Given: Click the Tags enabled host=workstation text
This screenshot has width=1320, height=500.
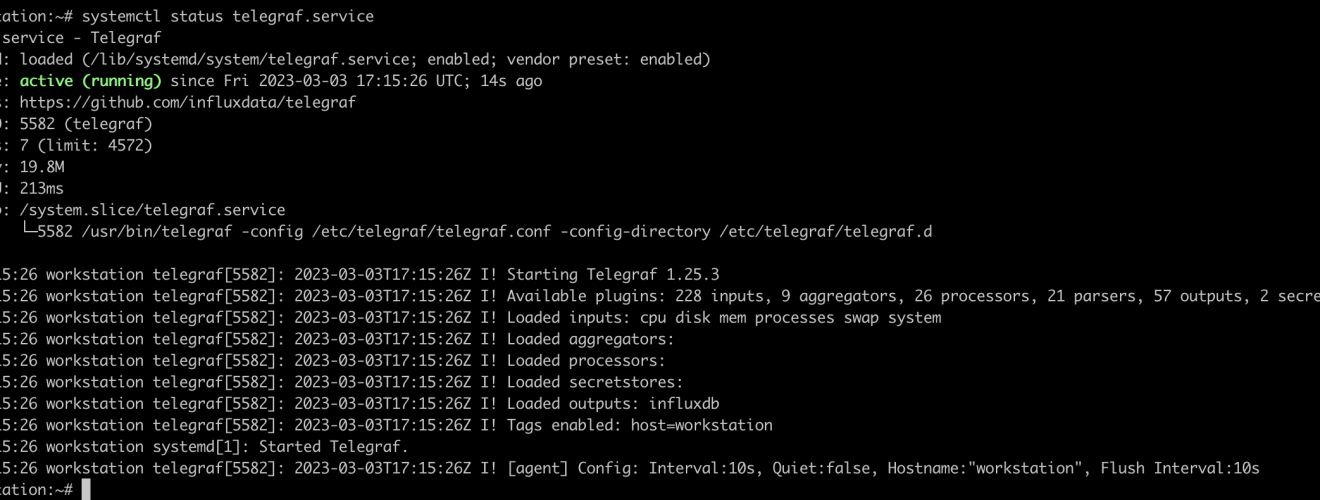Looking at the screenshot, I should (640, 425).
